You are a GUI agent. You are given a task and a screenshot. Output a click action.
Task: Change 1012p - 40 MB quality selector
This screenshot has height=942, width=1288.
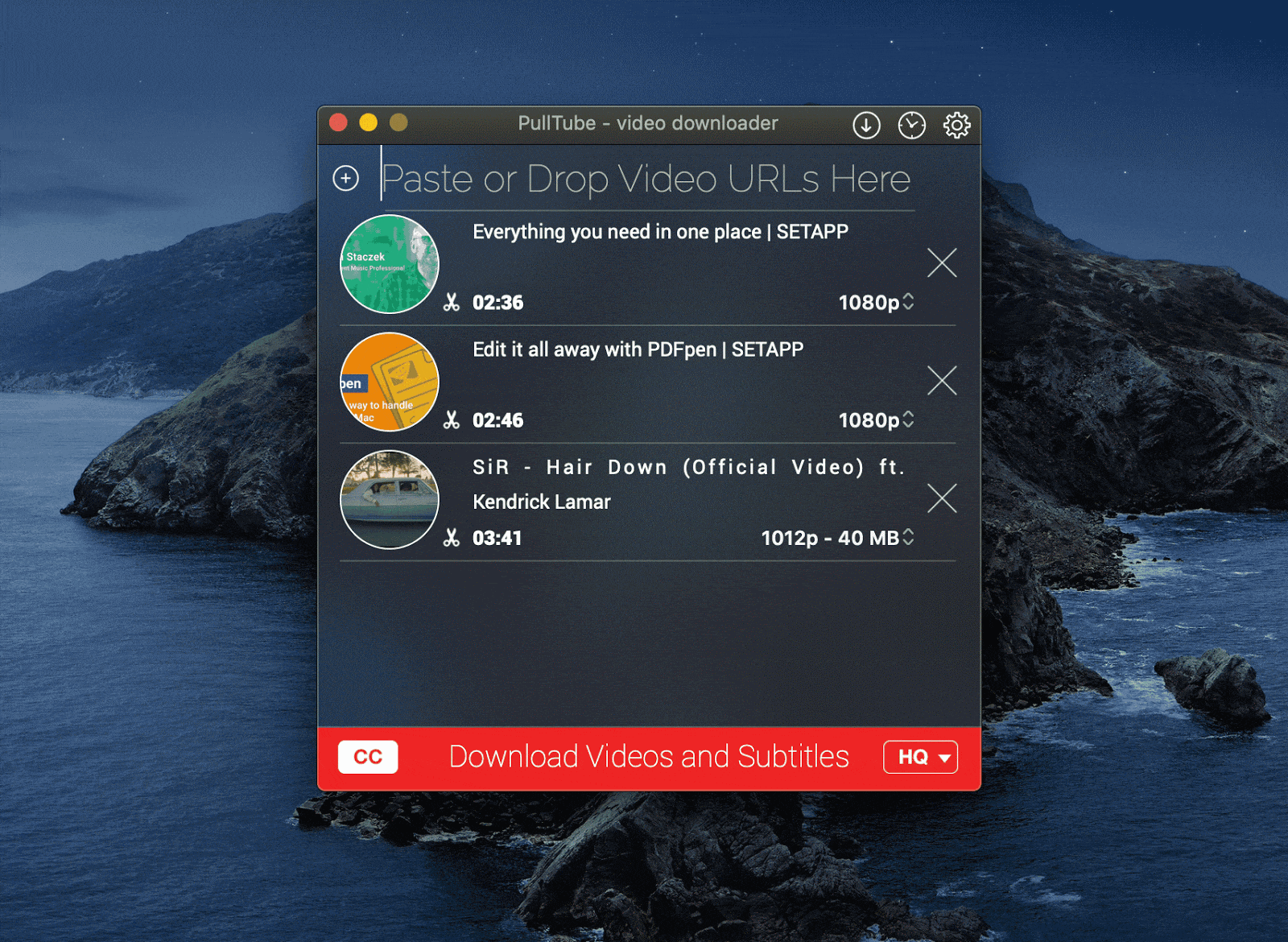[x=837, y=538]
